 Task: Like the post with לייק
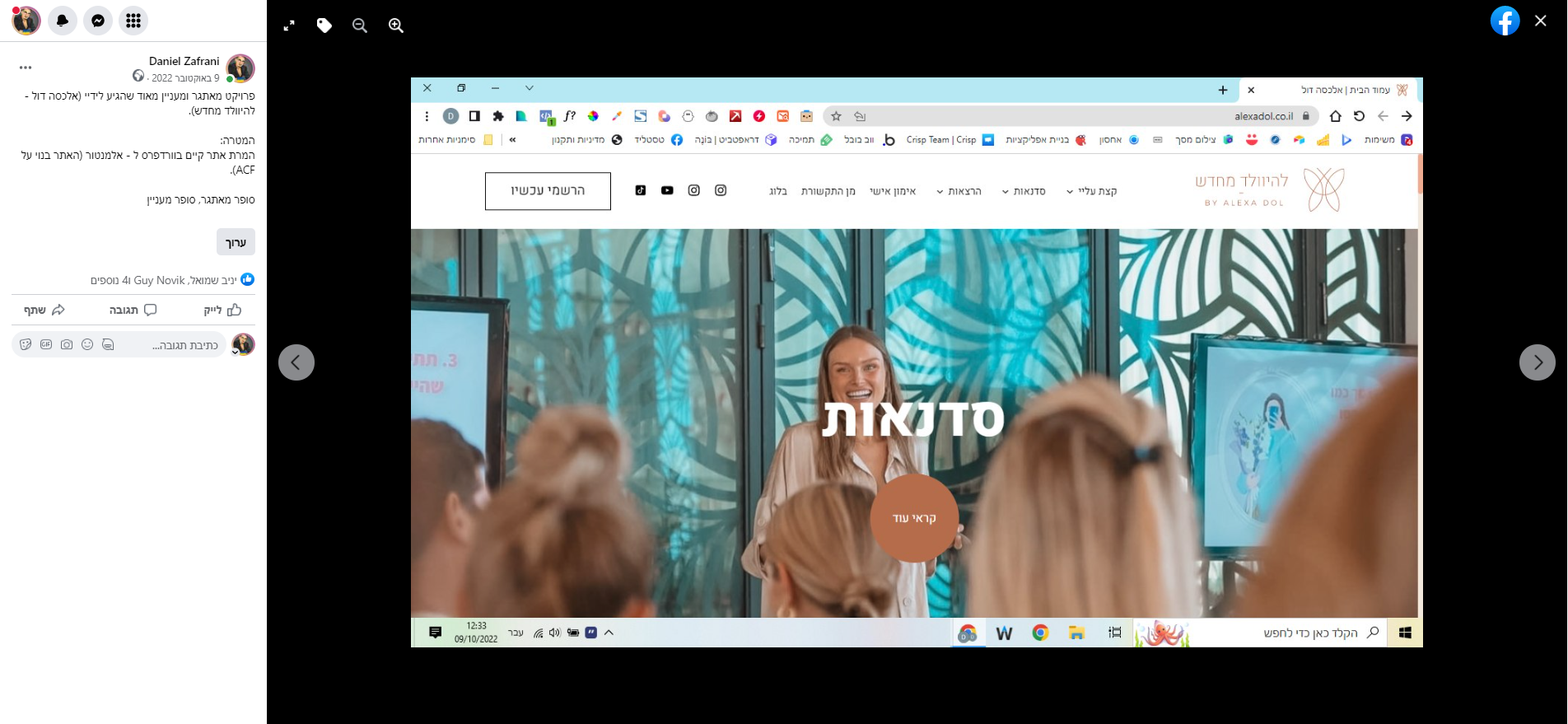(x=222, y=310)
